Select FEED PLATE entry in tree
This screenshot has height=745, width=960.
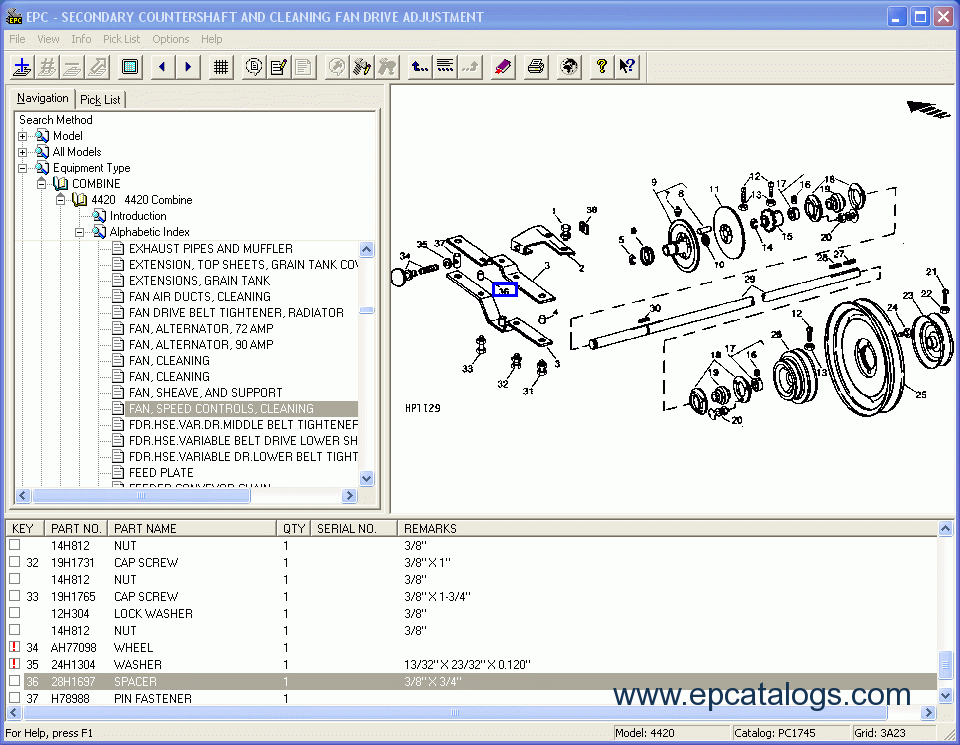click(x=161, y=473)
